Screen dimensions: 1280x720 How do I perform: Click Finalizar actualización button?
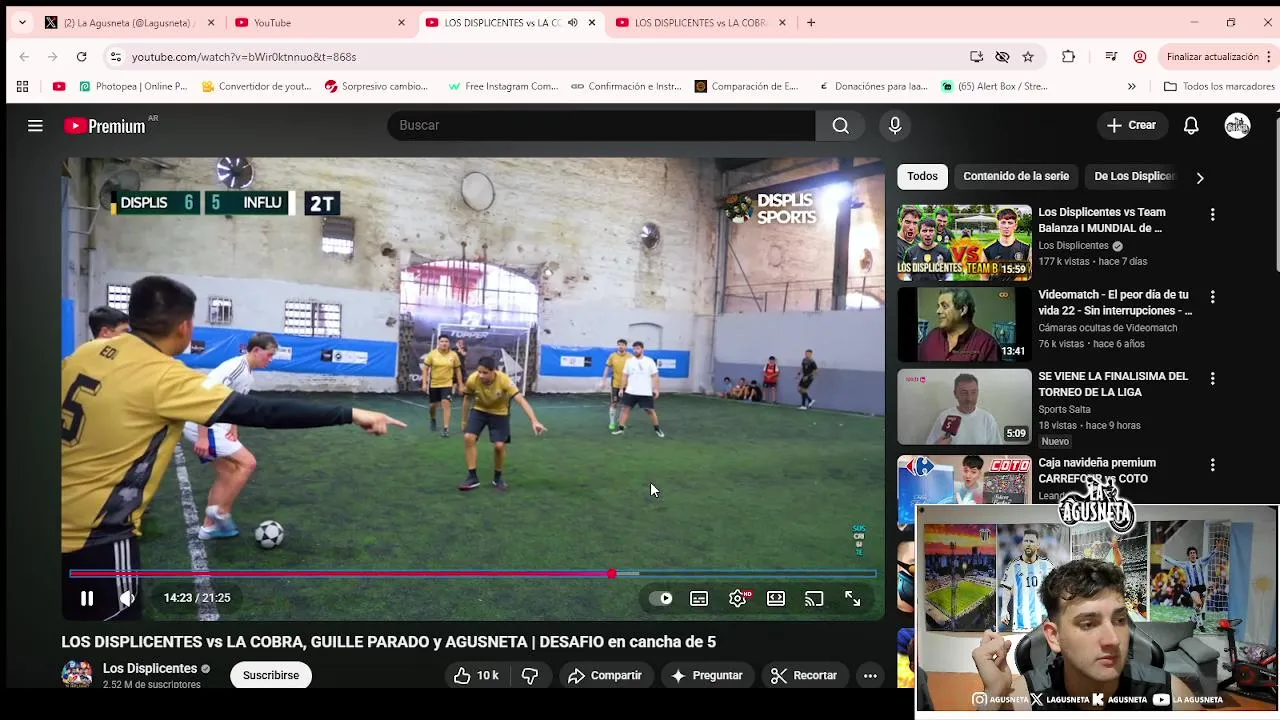tap(1212, 57)
